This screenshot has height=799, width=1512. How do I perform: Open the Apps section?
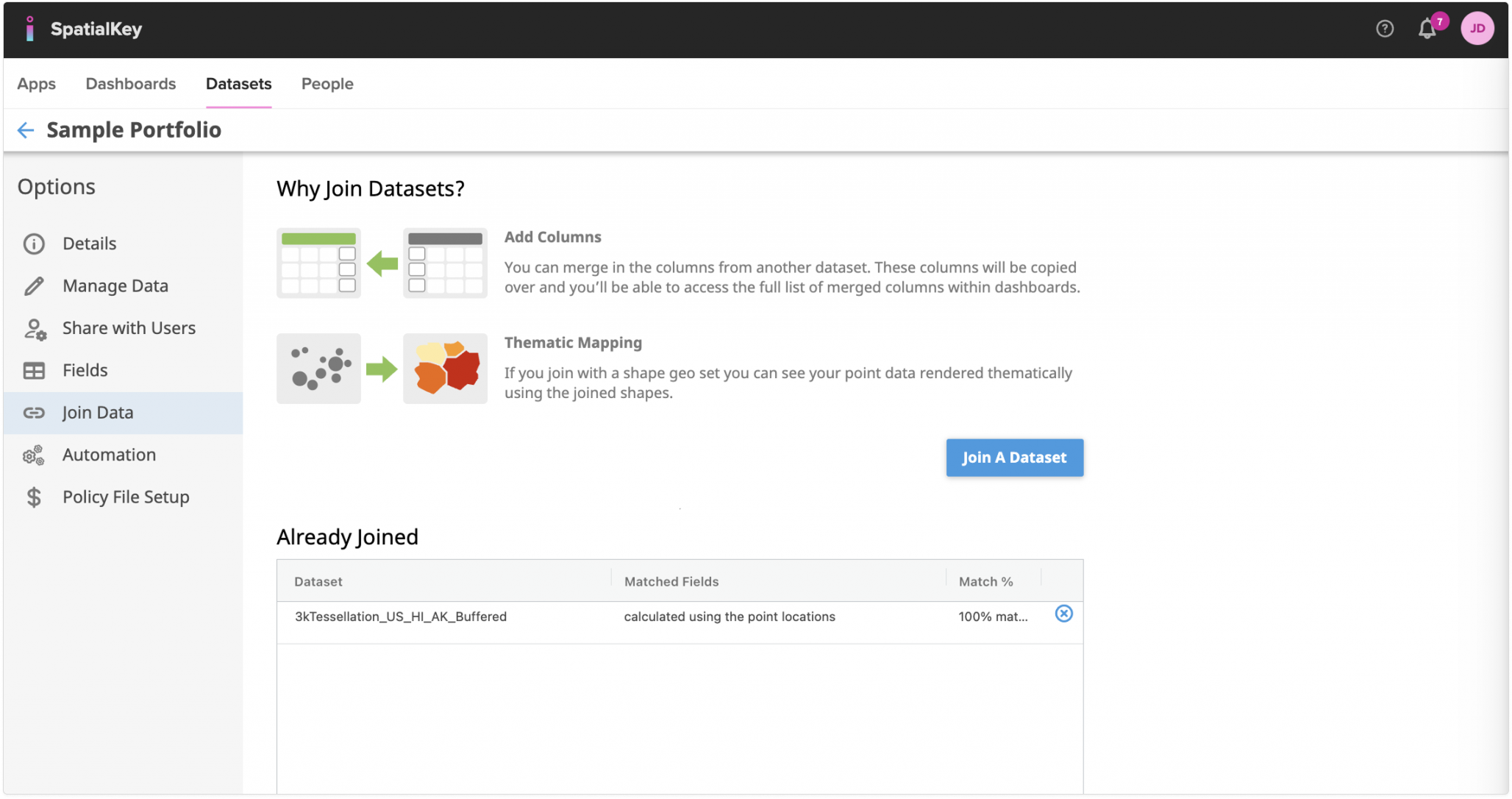pyautogui.click(x=37, y=84)
